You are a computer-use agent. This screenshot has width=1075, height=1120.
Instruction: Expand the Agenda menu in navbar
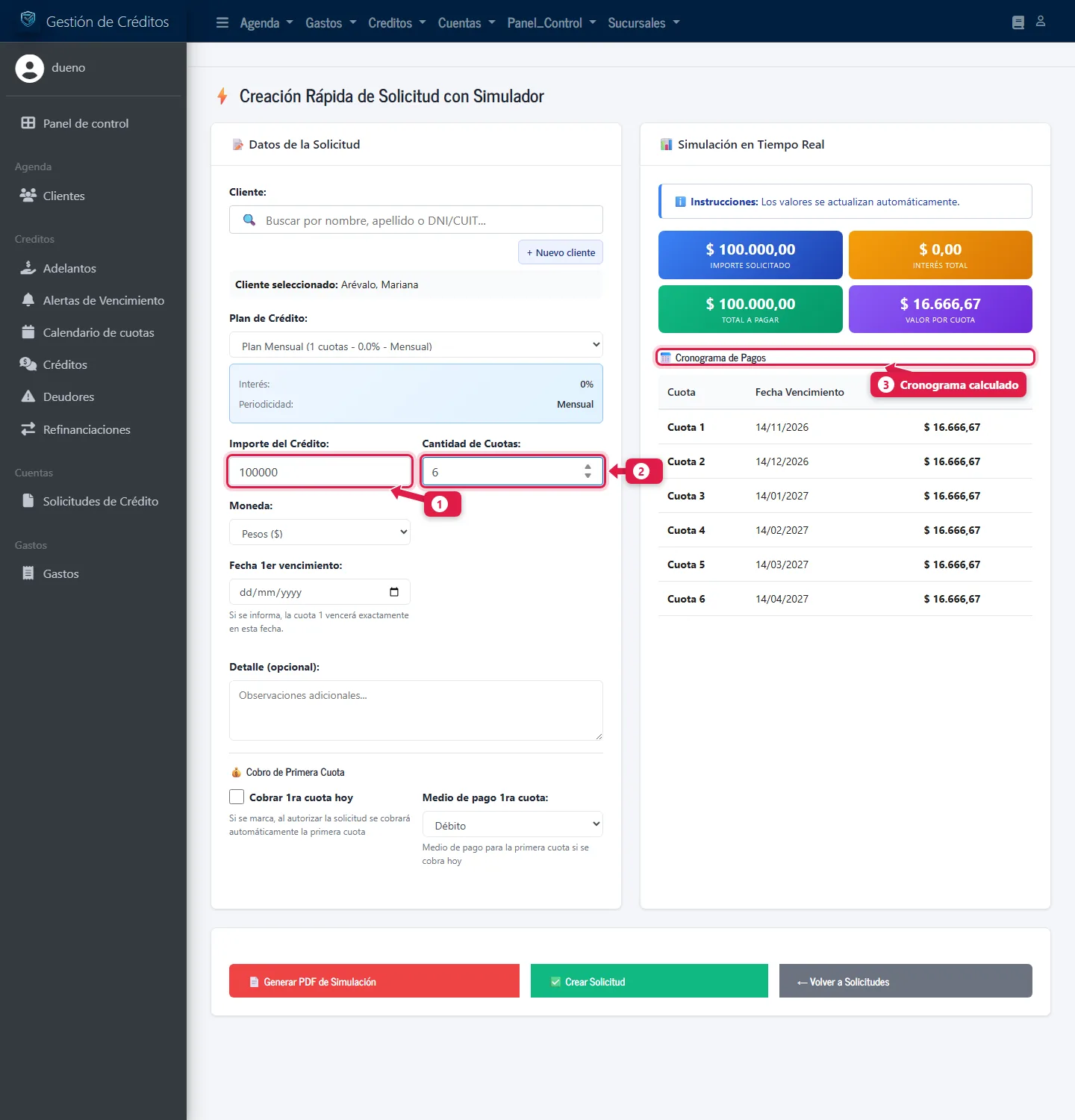coord(267,22)
